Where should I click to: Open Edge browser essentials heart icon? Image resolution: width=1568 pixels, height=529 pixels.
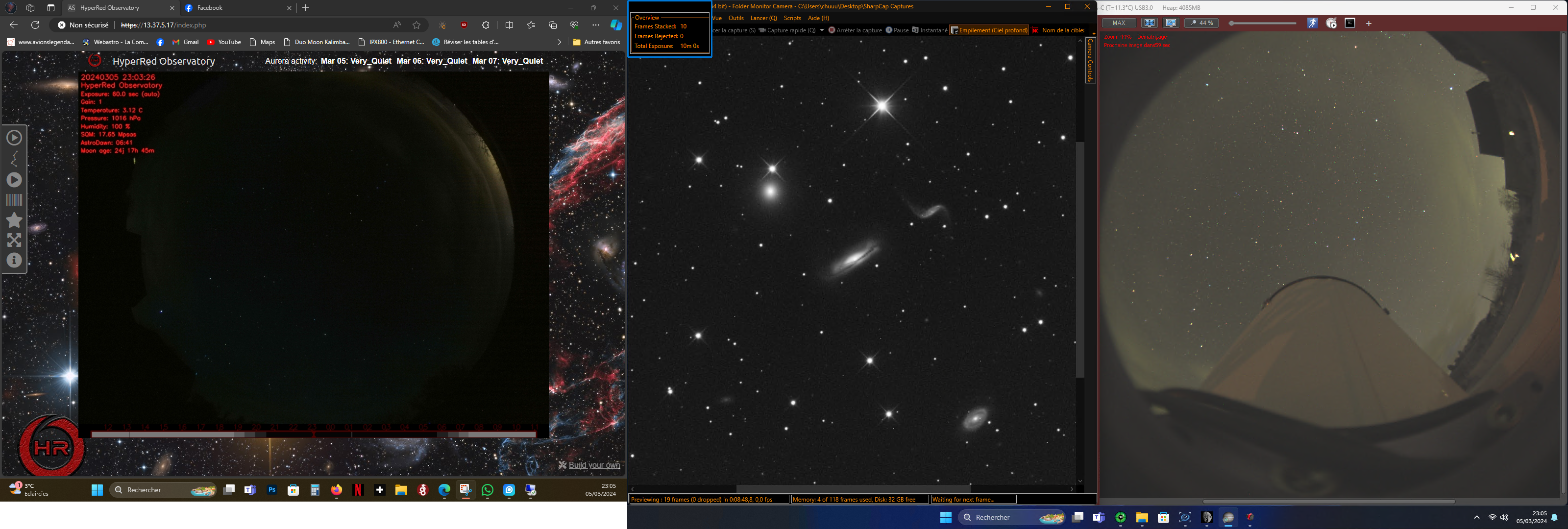pyautogui.click(x=574, y=25)
